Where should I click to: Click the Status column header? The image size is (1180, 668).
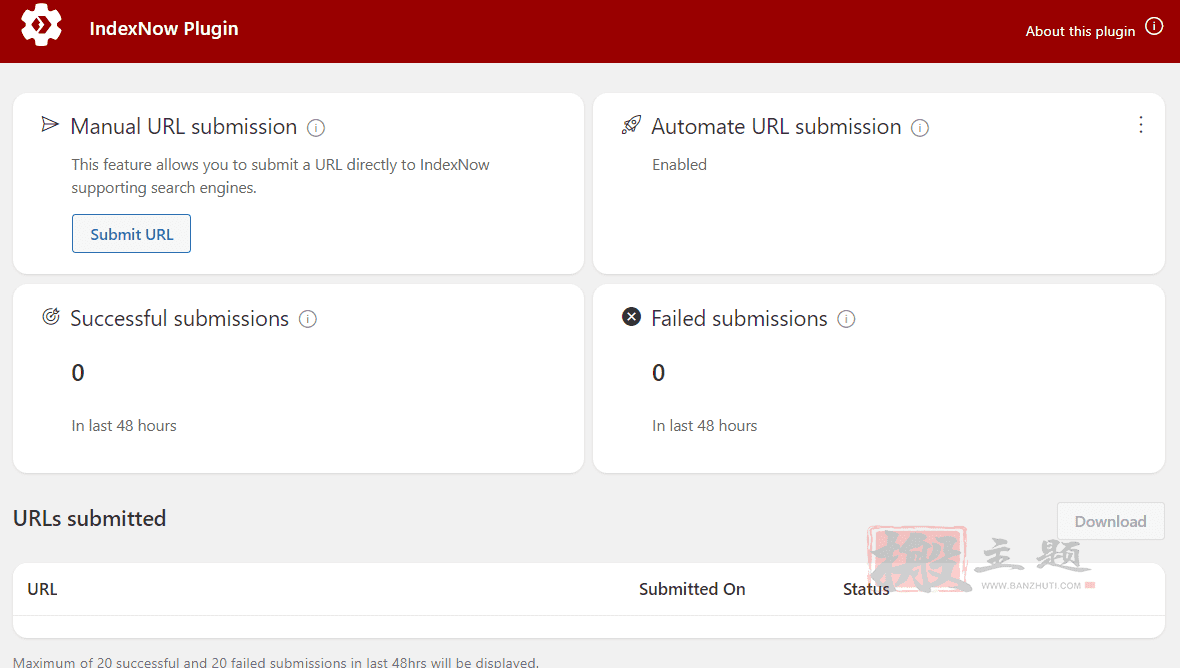pos(866,589)
